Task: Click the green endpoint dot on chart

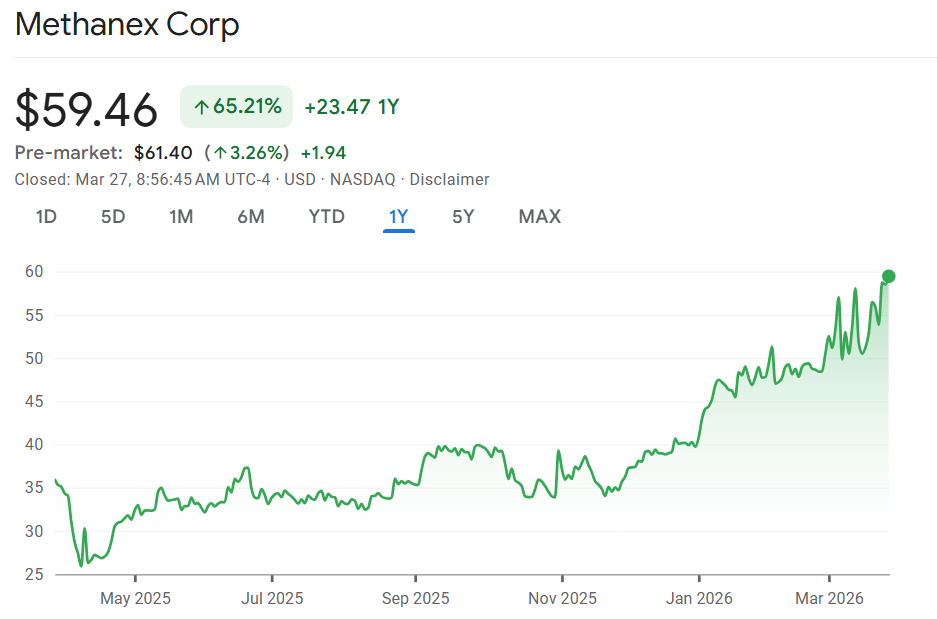Action: pyautogui.click(x=888, y=276)
